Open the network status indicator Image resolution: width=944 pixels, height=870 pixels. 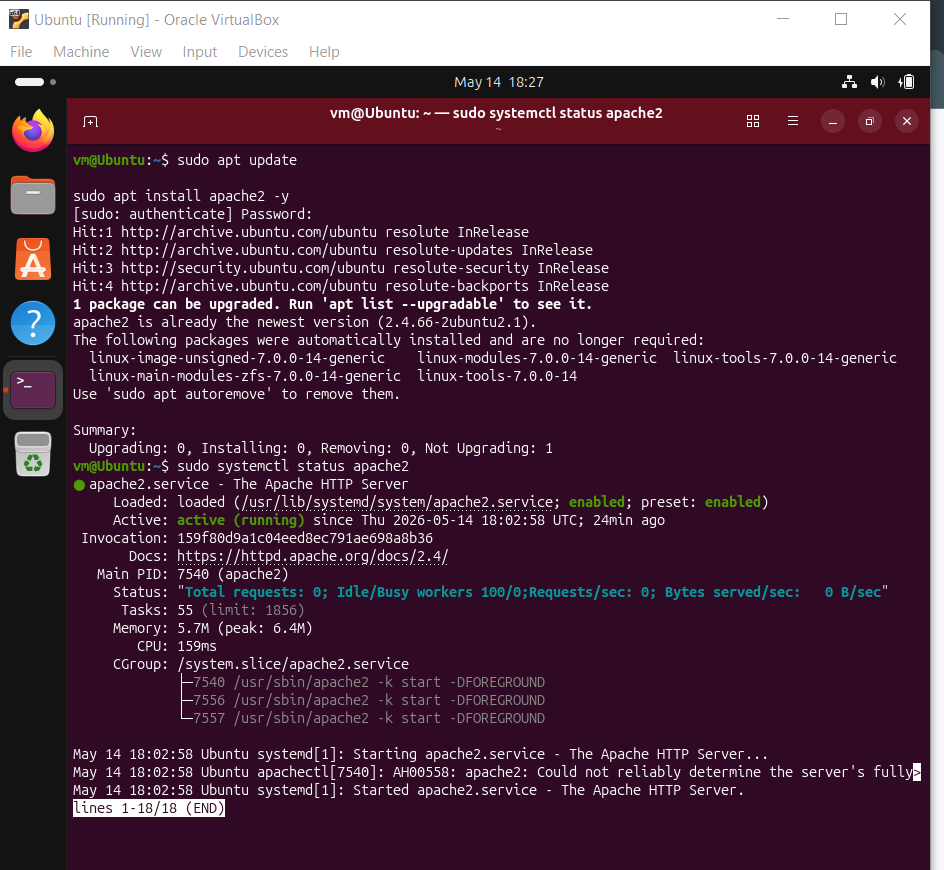(849, 82)
